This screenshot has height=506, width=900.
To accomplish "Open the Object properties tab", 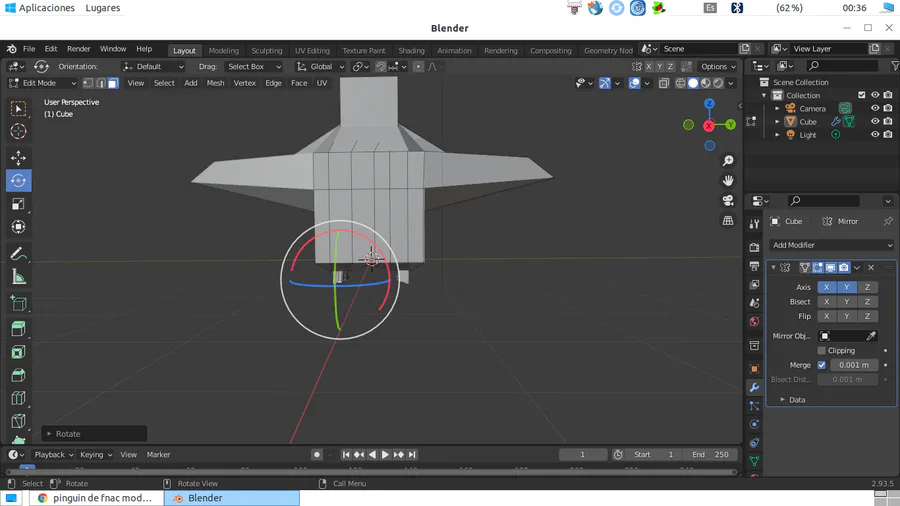I will (754, 369).
